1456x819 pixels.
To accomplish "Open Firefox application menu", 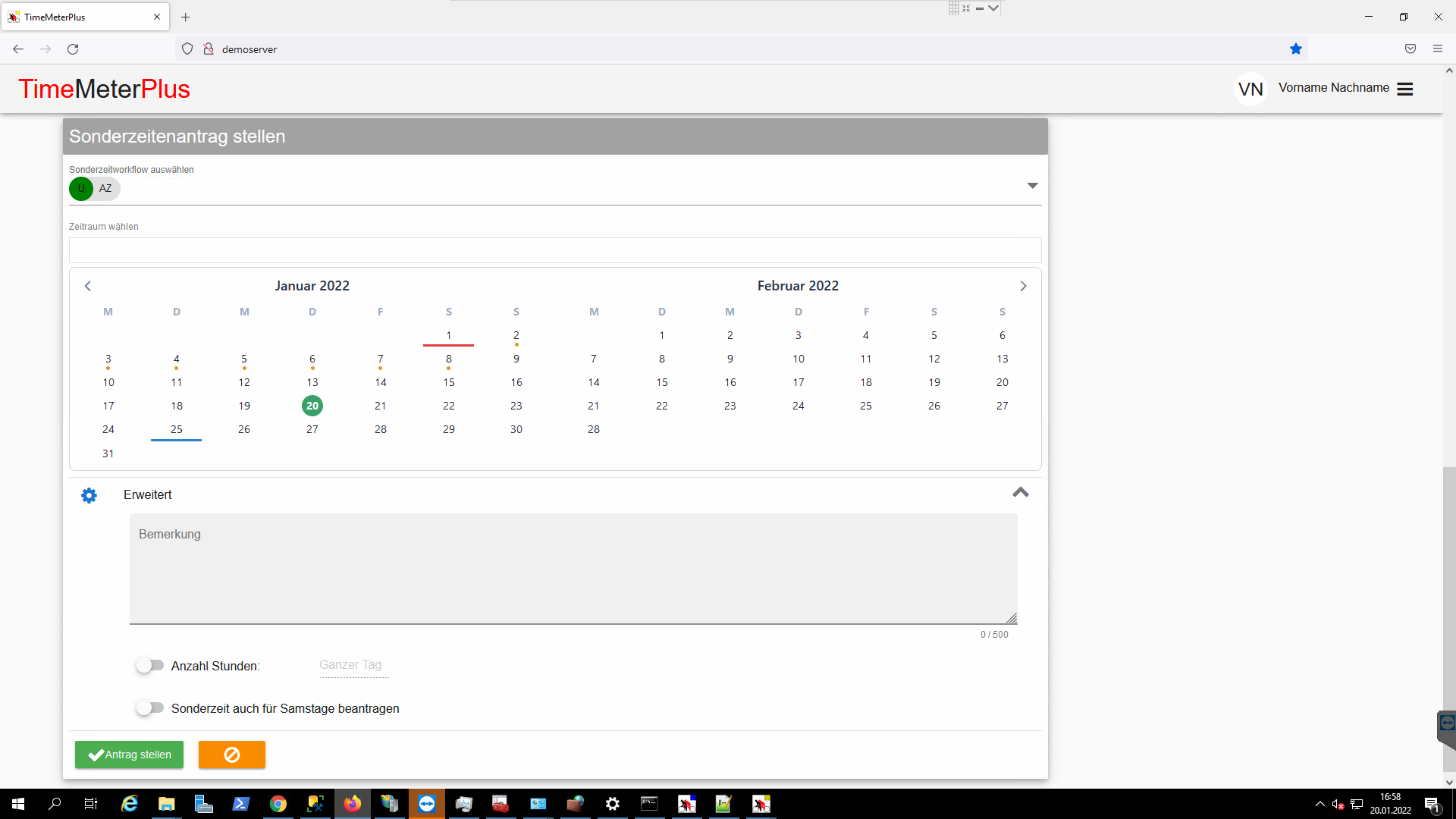I will coord(1438,49).
